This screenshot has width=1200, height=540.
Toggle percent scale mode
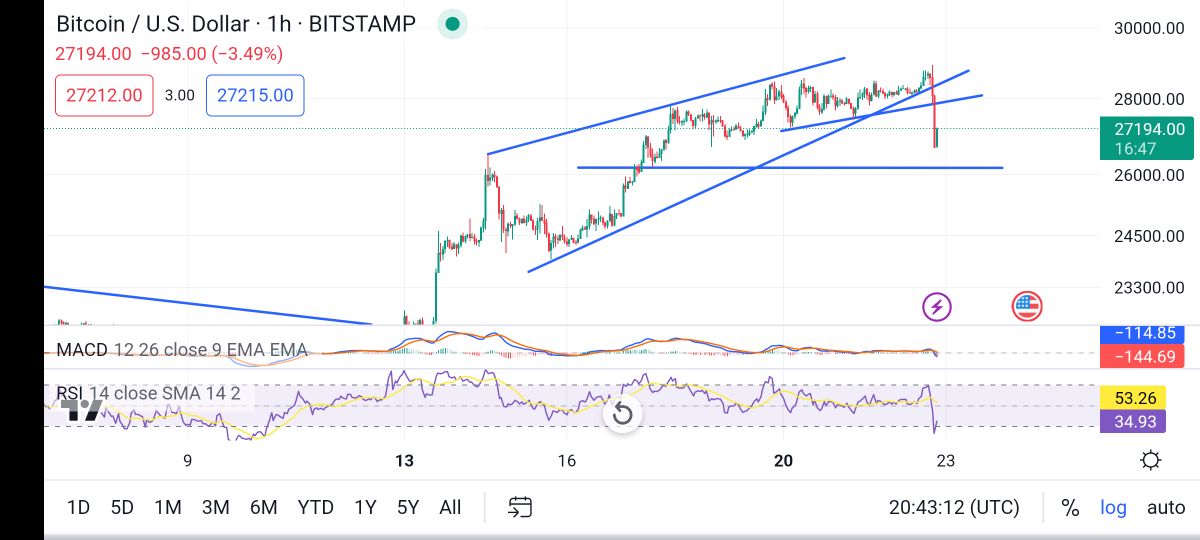coord(1070,508)
